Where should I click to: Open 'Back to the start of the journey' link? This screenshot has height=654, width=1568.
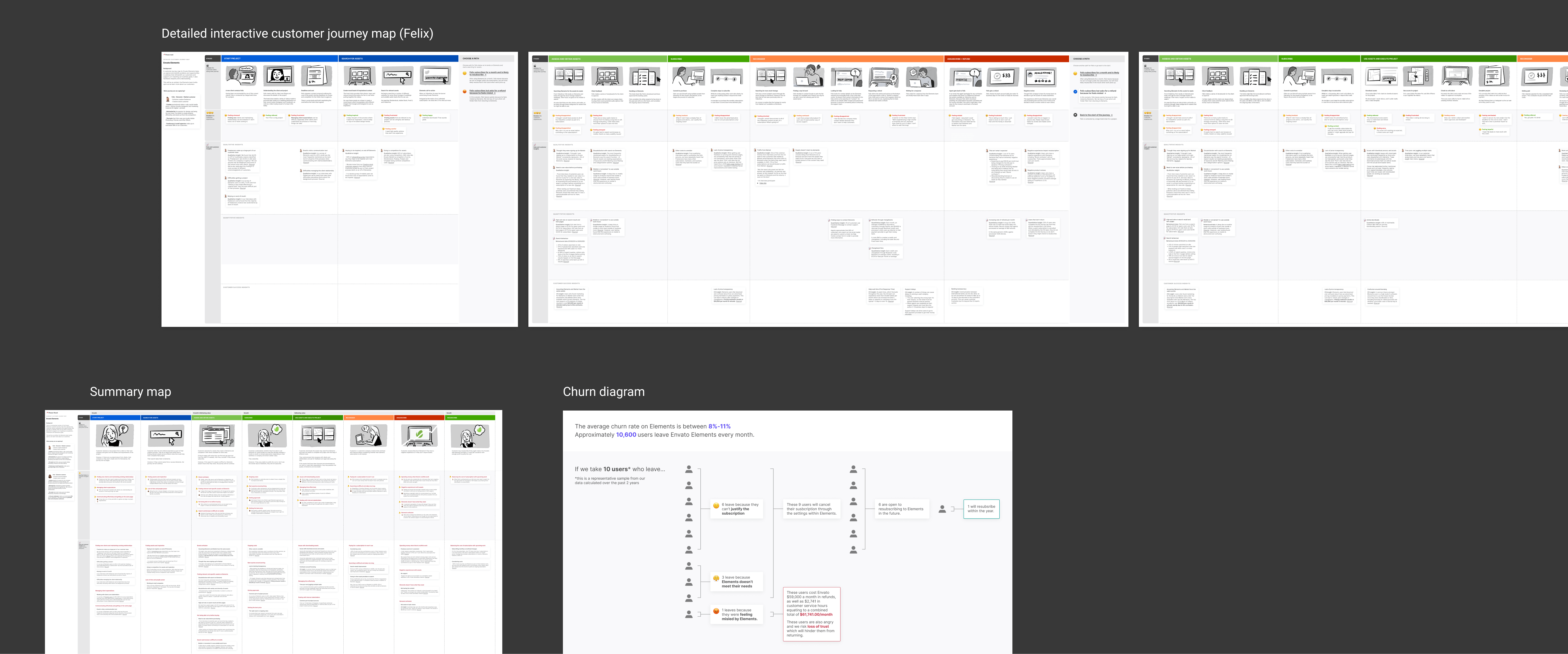pyautogui.click(x=1096, y=115)
